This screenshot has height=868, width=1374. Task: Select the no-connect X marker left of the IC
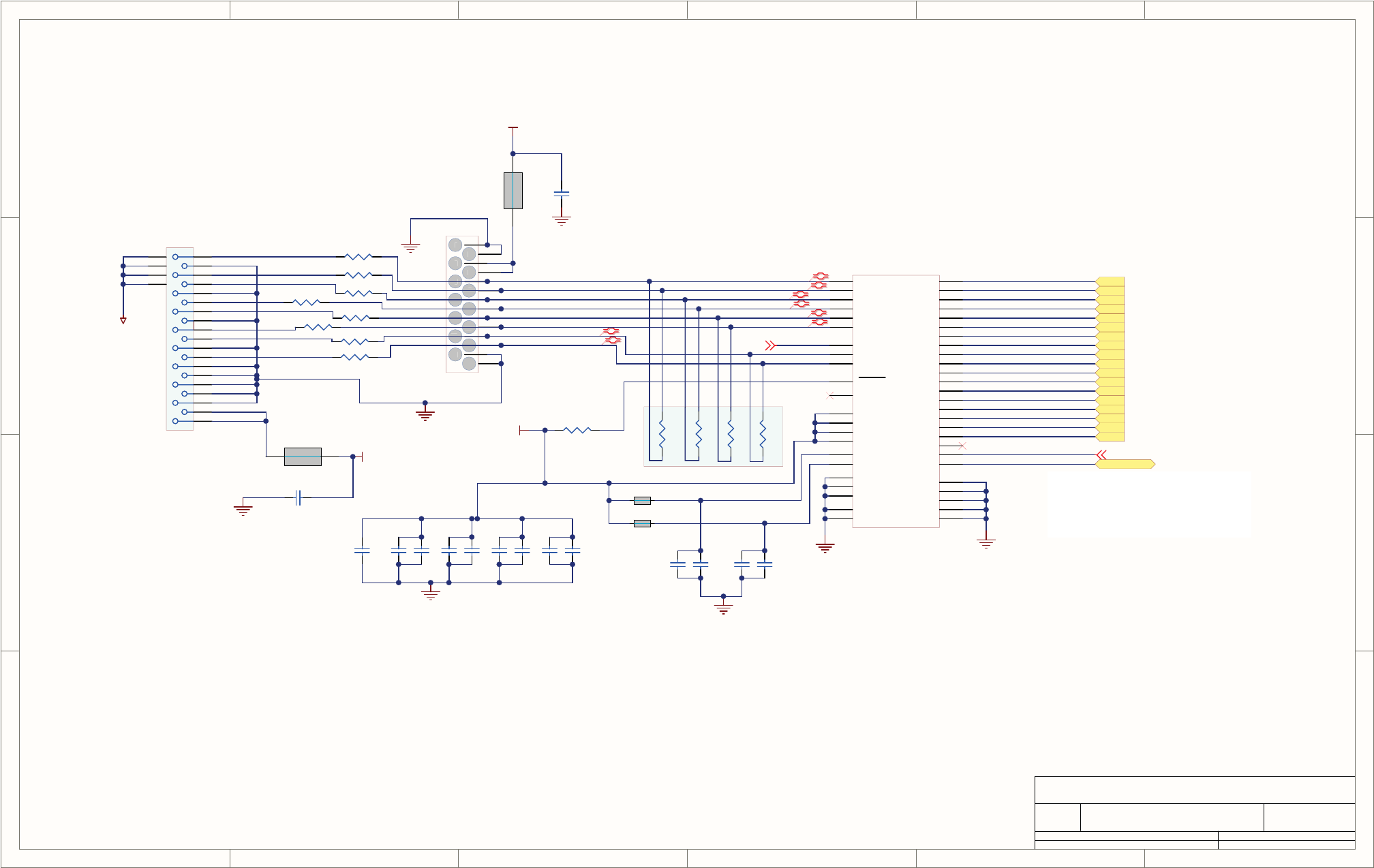pos(829,396)
